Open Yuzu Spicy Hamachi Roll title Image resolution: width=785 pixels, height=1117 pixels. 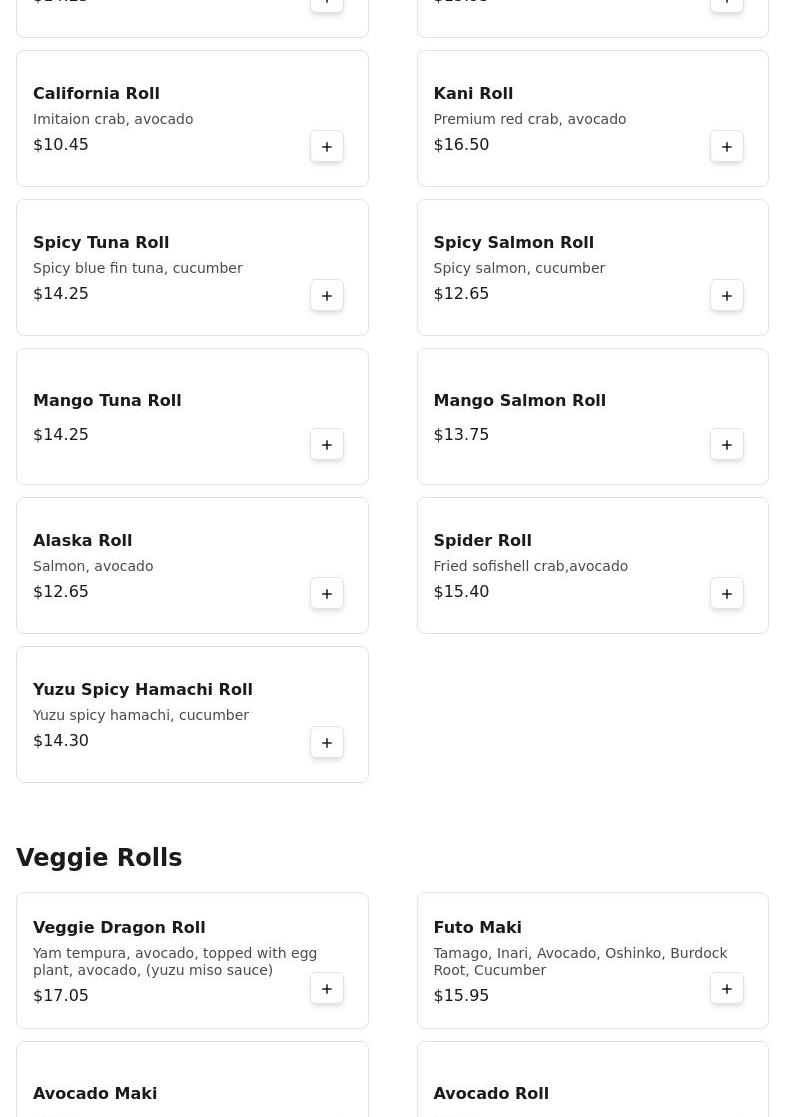point(143,690)
